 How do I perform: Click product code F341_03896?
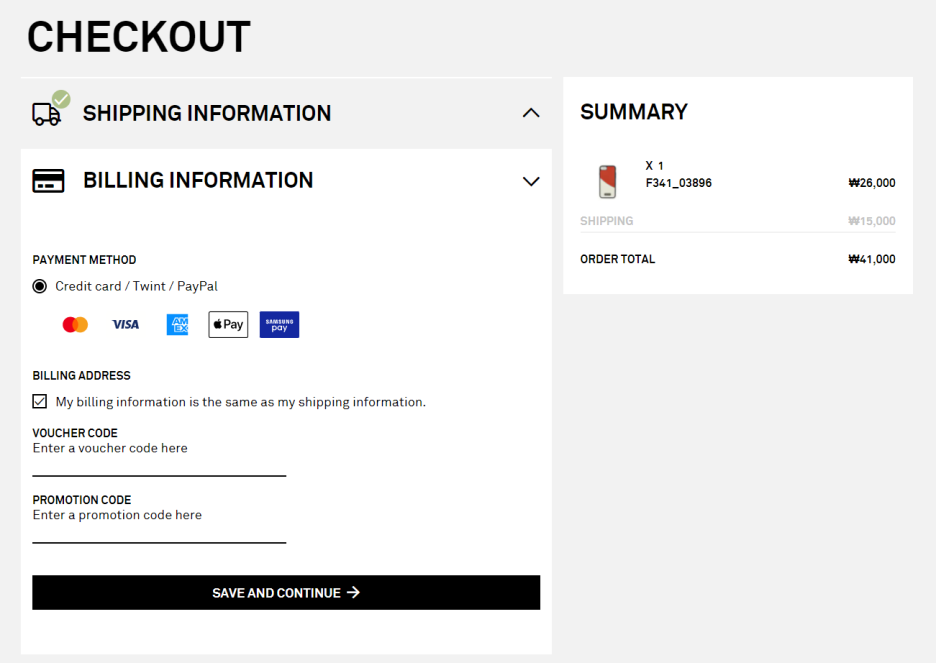click(x=678, y=183)
